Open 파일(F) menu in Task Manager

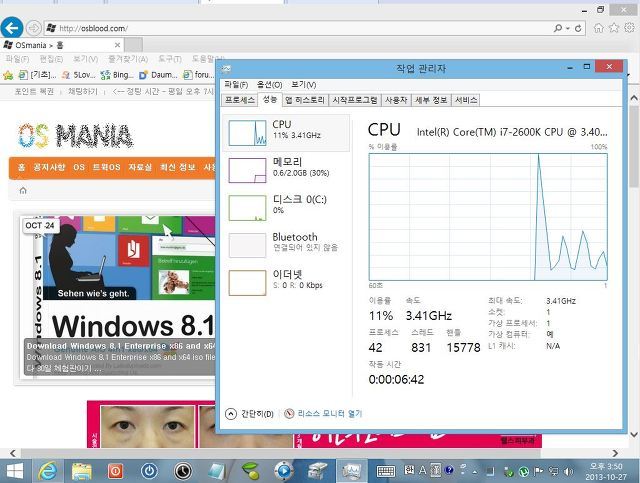point(236,85)
